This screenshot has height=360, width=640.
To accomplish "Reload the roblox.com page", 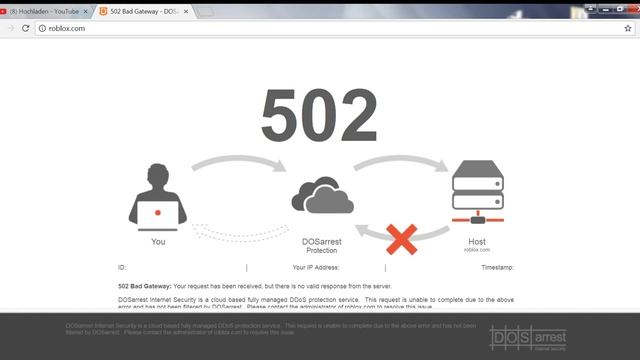I will [25, 28].
